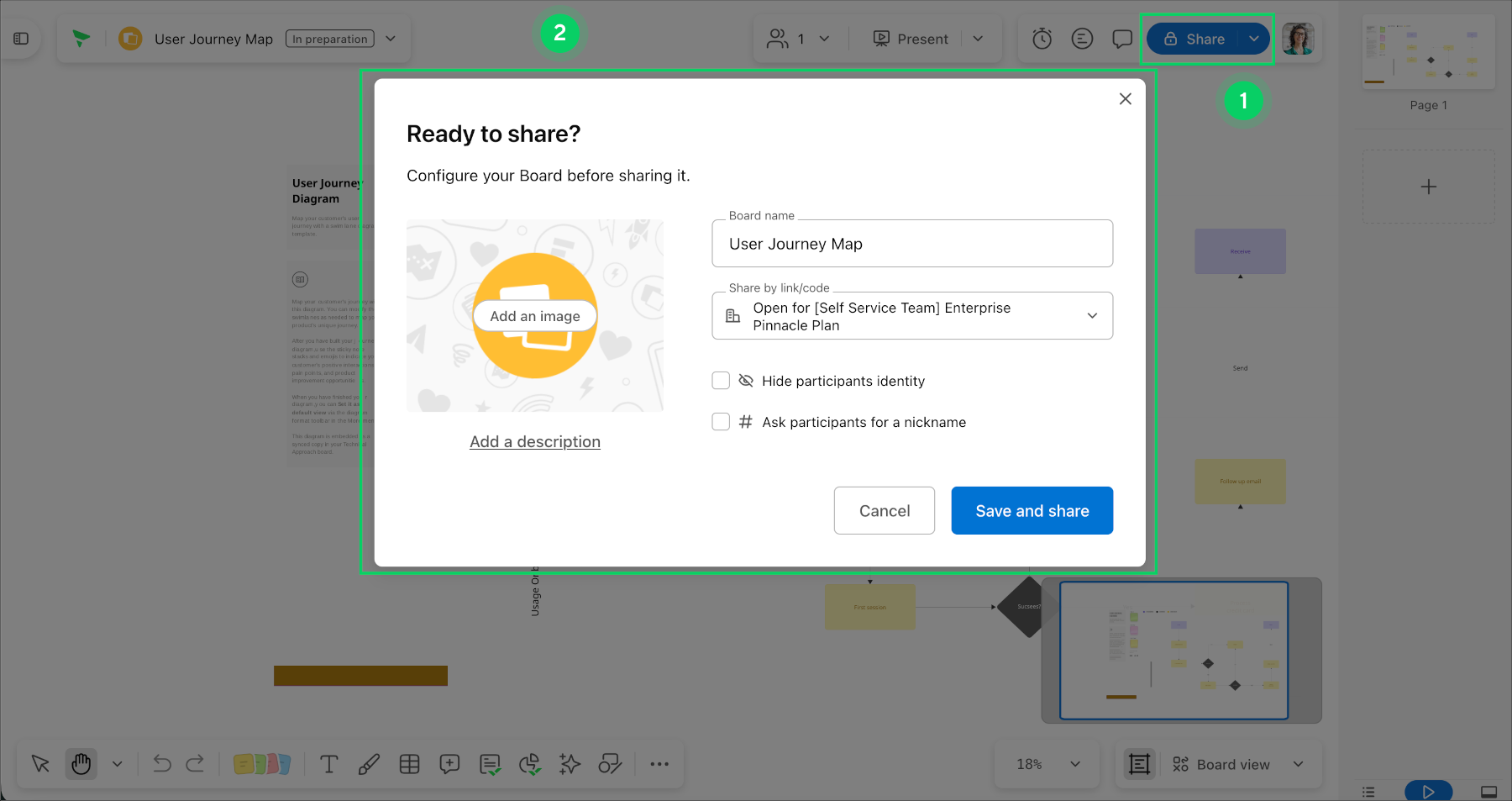Activate the hand pan tool
Viewport: 1512px width, 801px height.
pos(81,764)
